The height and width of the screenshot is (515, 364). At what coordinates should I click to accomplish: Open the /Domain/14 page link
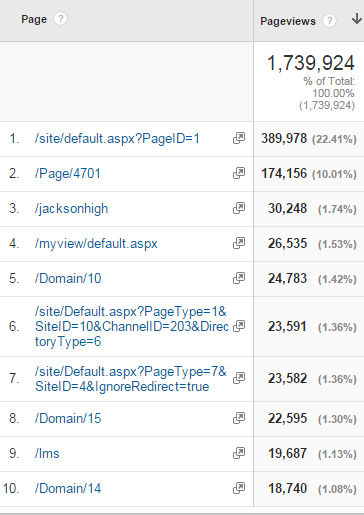tap(68, 488)
